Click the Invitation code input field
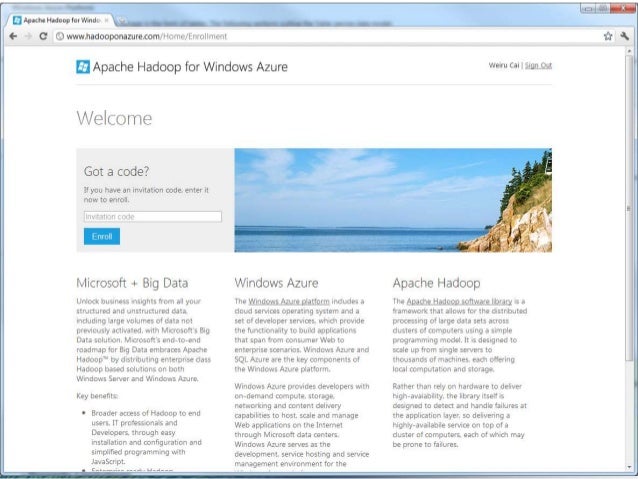 153,217
